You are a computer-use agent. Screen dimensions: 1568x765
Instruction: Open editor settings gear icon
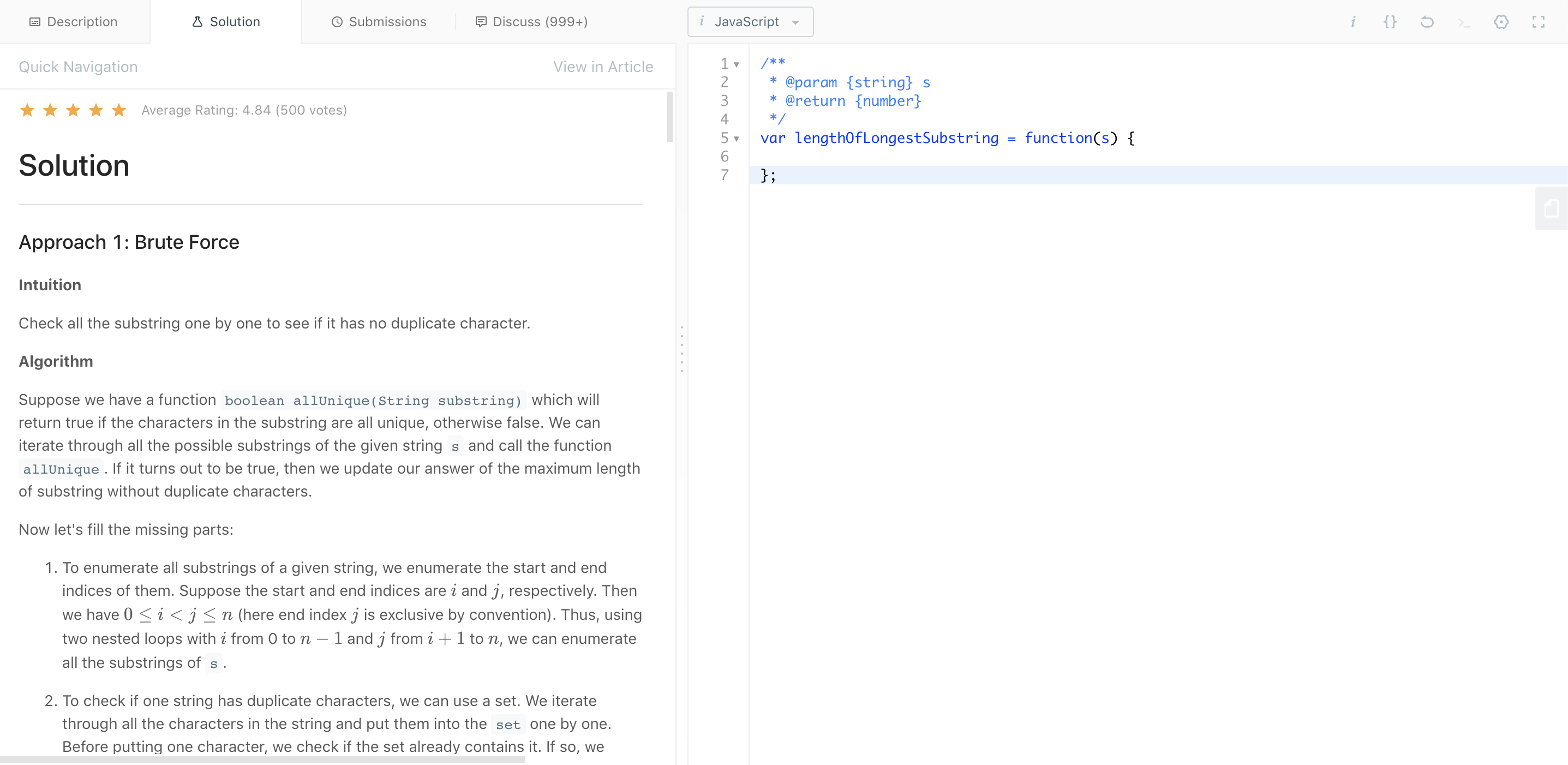click(x=1501, y=22)
